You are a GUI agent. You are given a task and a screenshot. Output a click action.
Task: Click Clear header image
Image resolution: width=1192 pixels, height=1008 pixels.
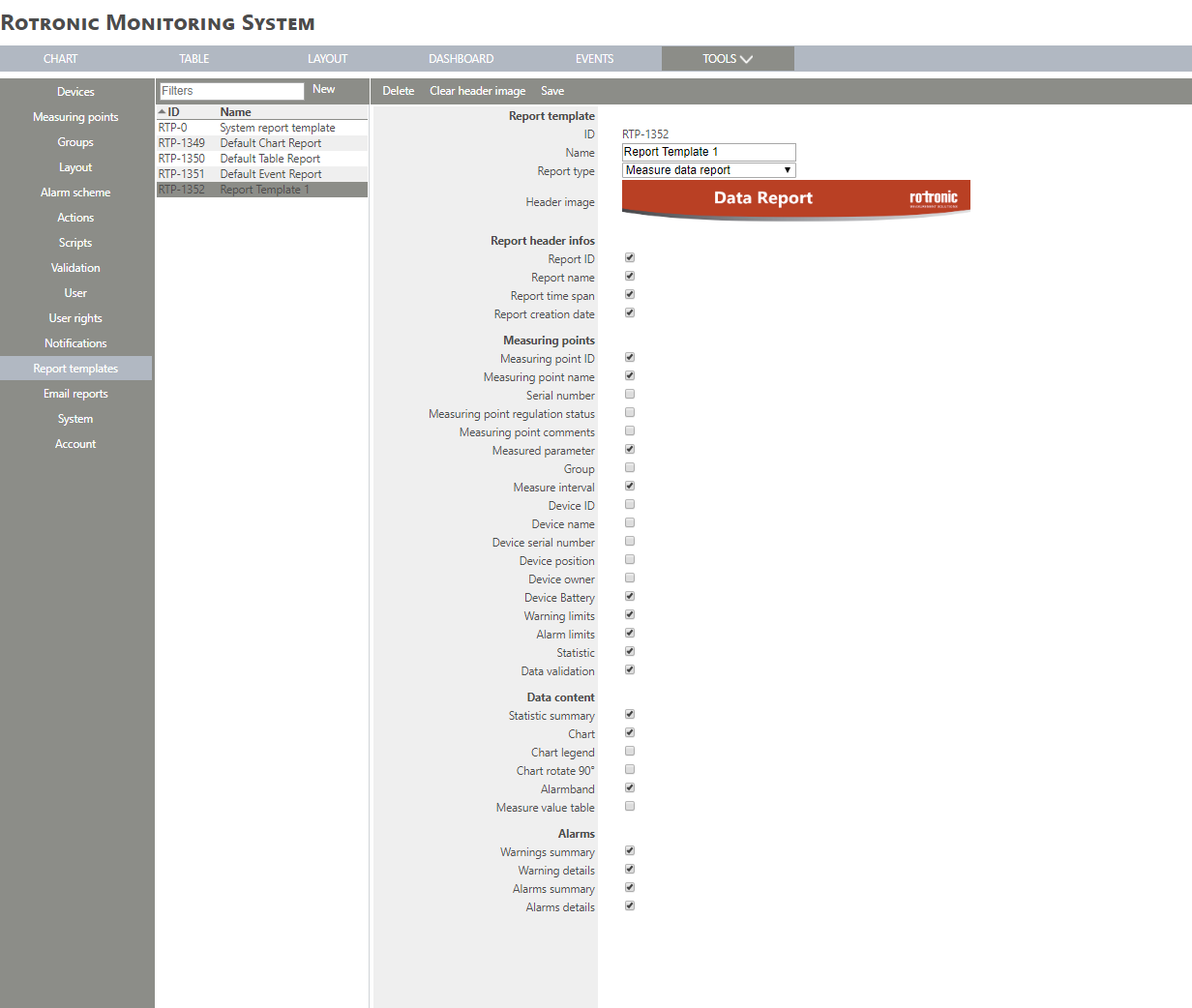(x=477, y=91)
